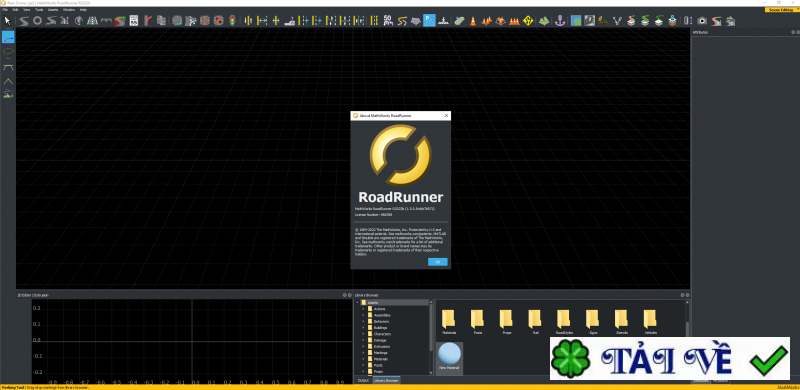Screen dimensions: 800x390
Task: Expand the Damage folder tree node
Action: coord(363,340)
